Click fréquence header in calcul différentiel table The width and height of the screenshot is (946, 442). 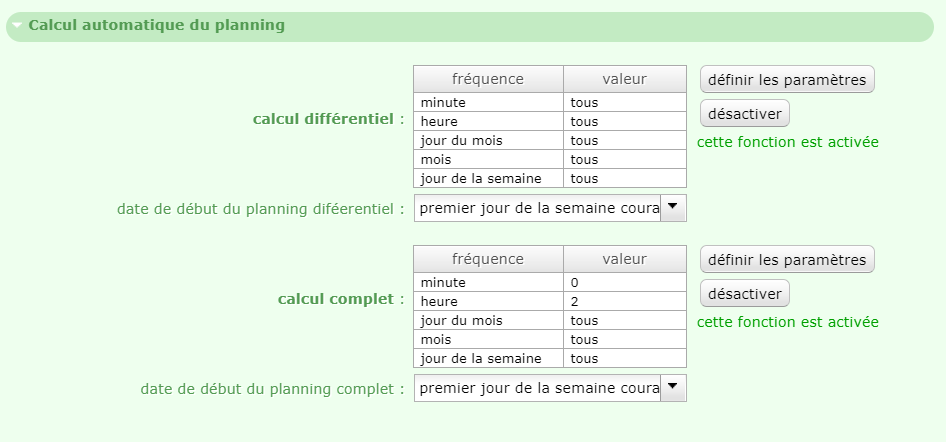click(488, 79)
